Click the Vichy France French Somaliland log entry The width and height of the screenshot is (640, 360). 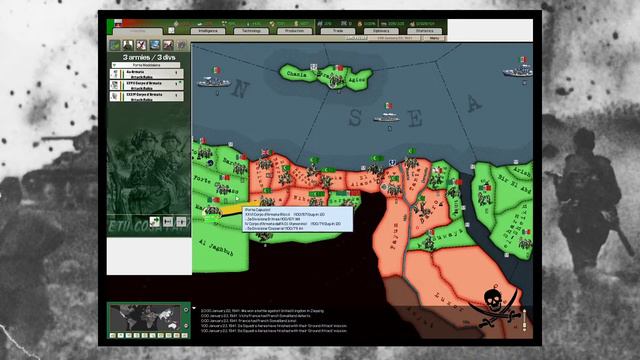tap(256, 316)
